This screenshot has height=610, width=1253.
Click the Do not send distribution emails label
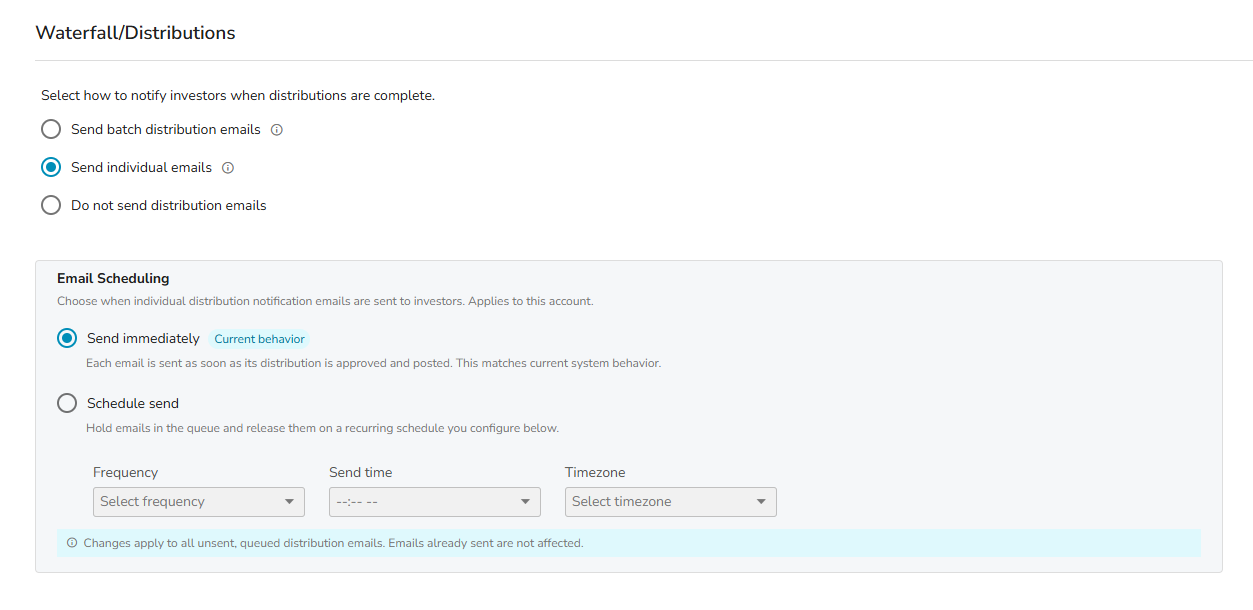pos(169,205)
